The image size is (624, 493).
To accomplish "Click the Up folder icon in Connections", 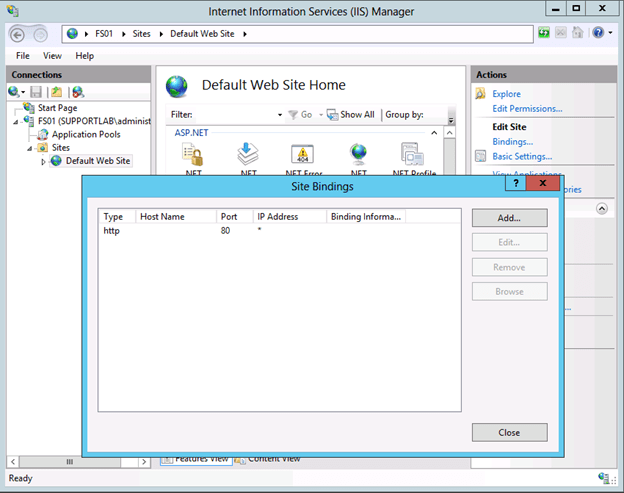I will tap(57, 92).
